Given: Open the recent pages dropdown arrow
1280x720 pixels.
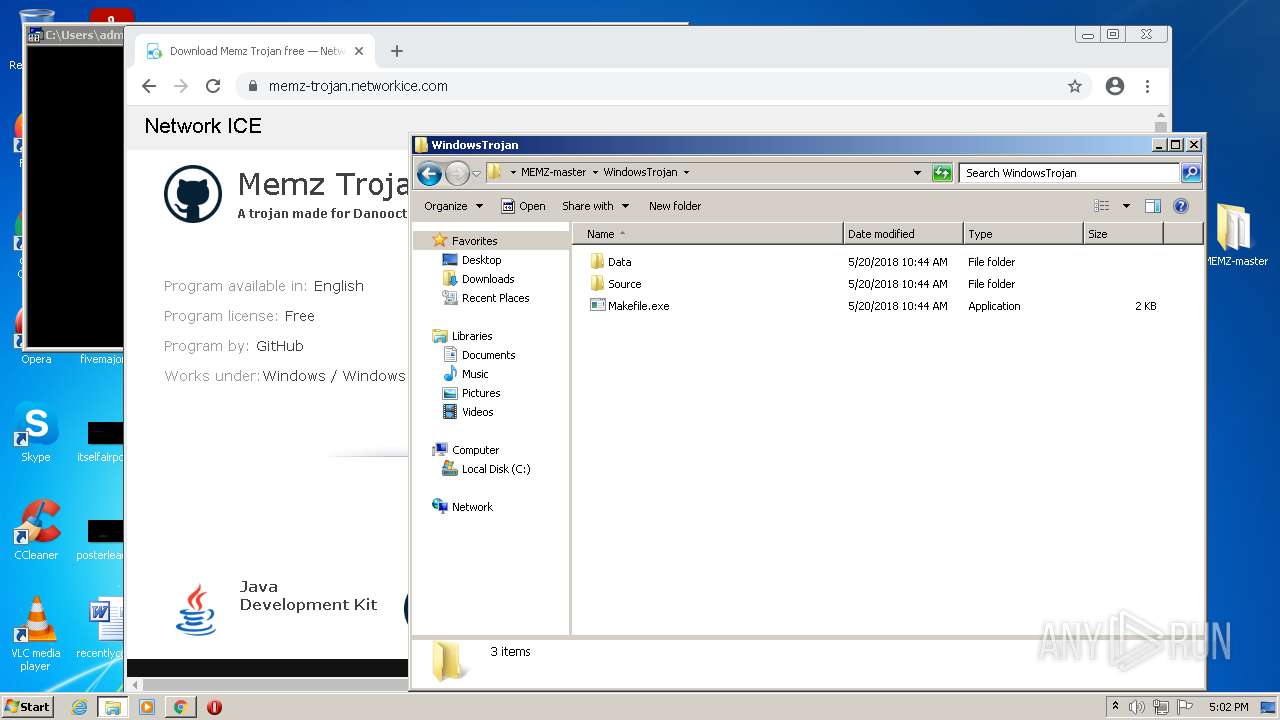Looking at the screenshot, I should [477, 173].
